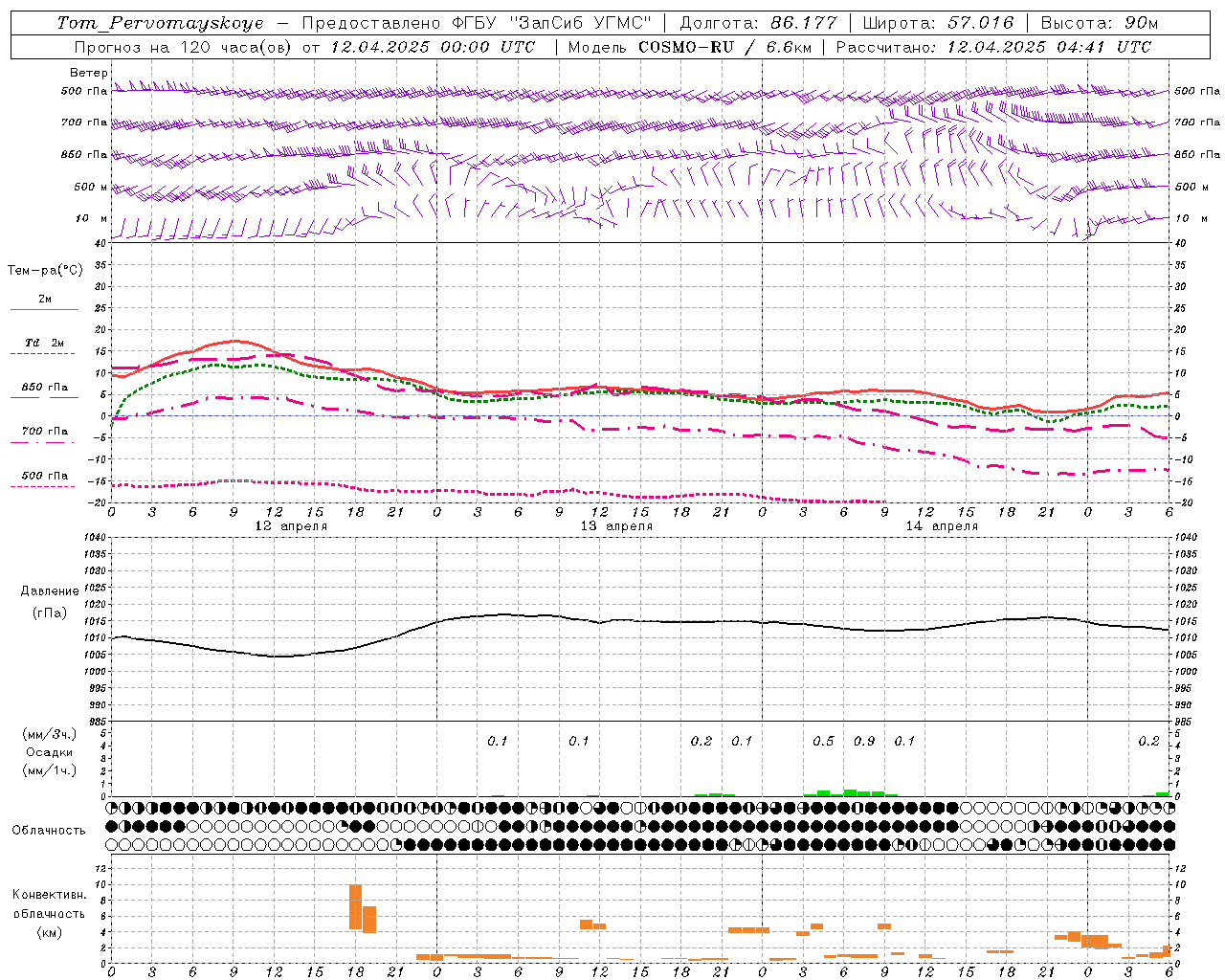Click the Давление panel label
Image resolution: width=1225 pixels, height=980 pixels.
pos(50,591)
